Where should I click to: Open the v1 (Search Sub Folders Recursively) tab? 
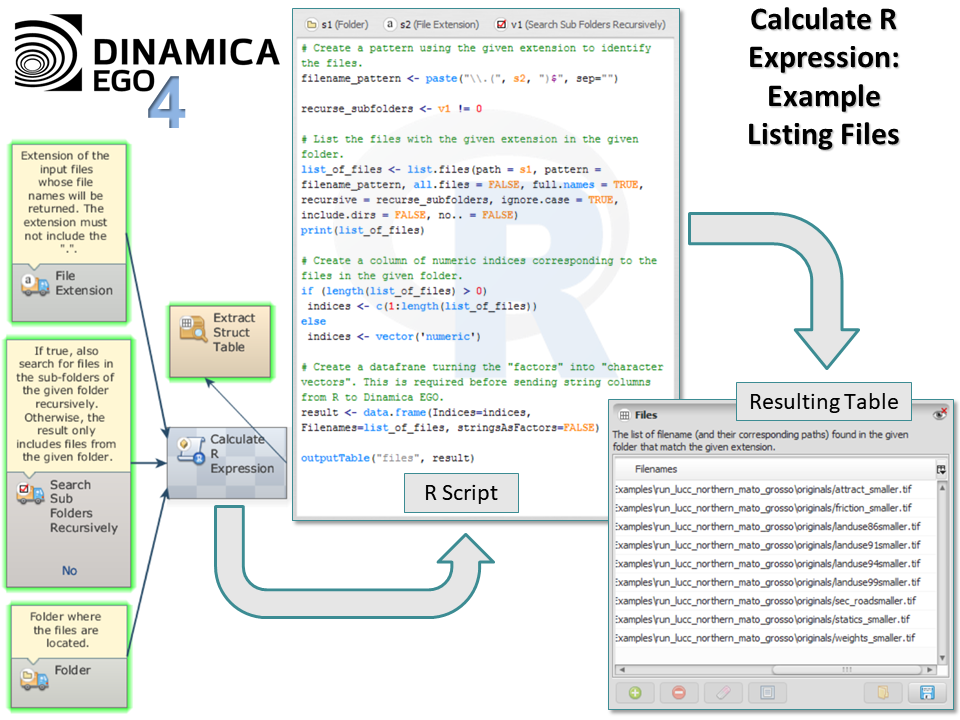point(580,24)
